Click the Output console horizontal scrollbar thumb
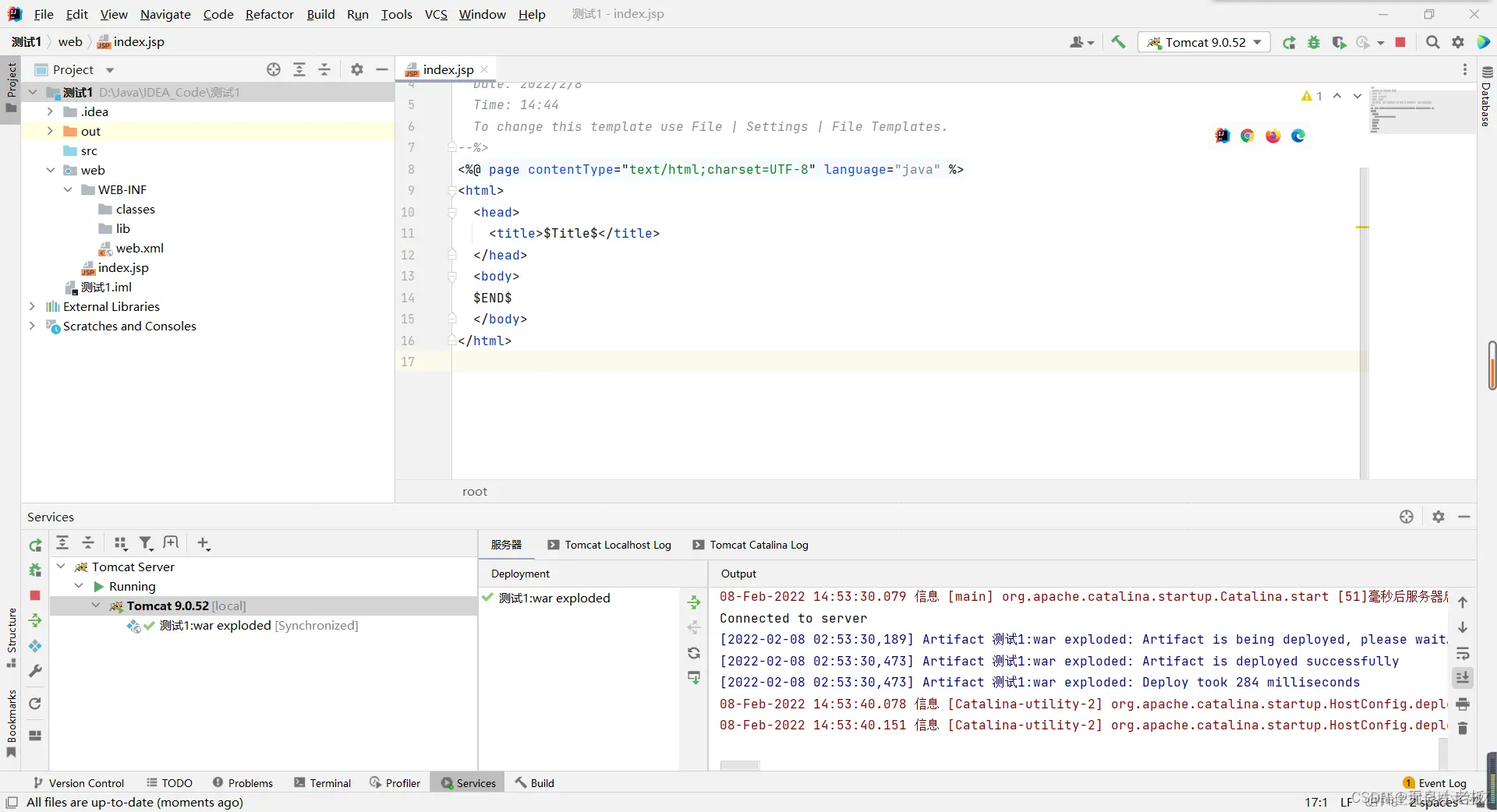The height and width of the screenshot is (812, 1497). pyautogui.click(x=740, y=765)
